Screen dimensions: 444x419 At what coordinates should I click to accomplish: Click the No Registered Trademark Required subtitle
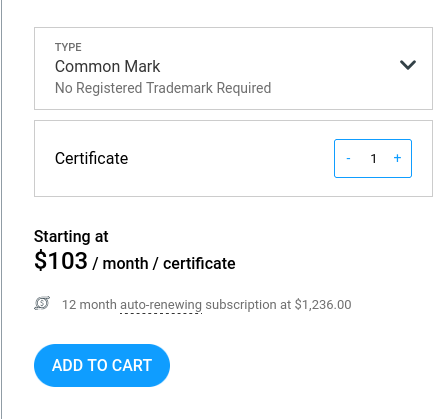pyautogui.click(x=163, y=88)
